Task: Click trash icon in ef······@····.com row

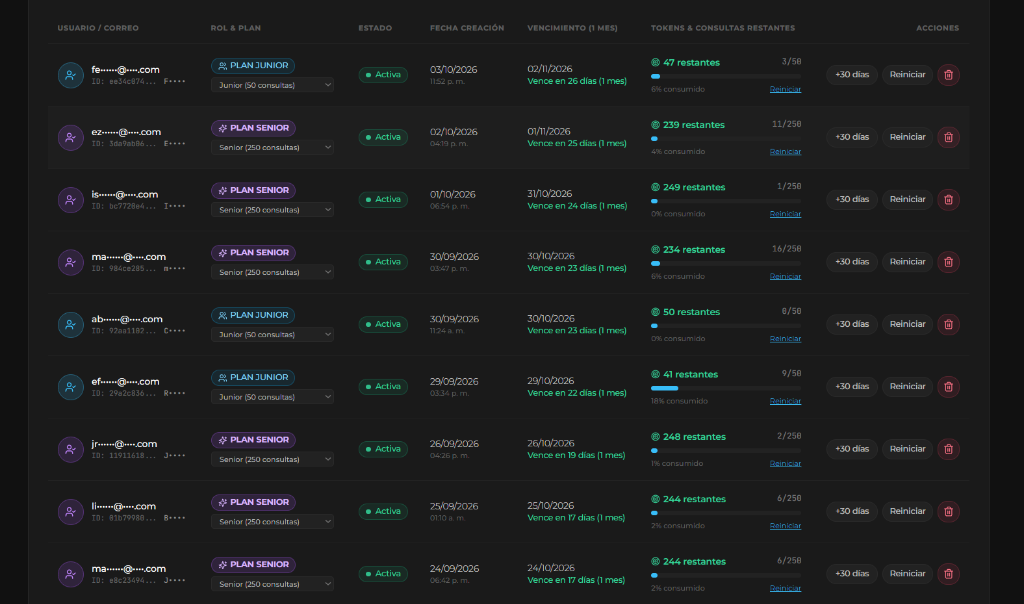Action: click(948, 387)
